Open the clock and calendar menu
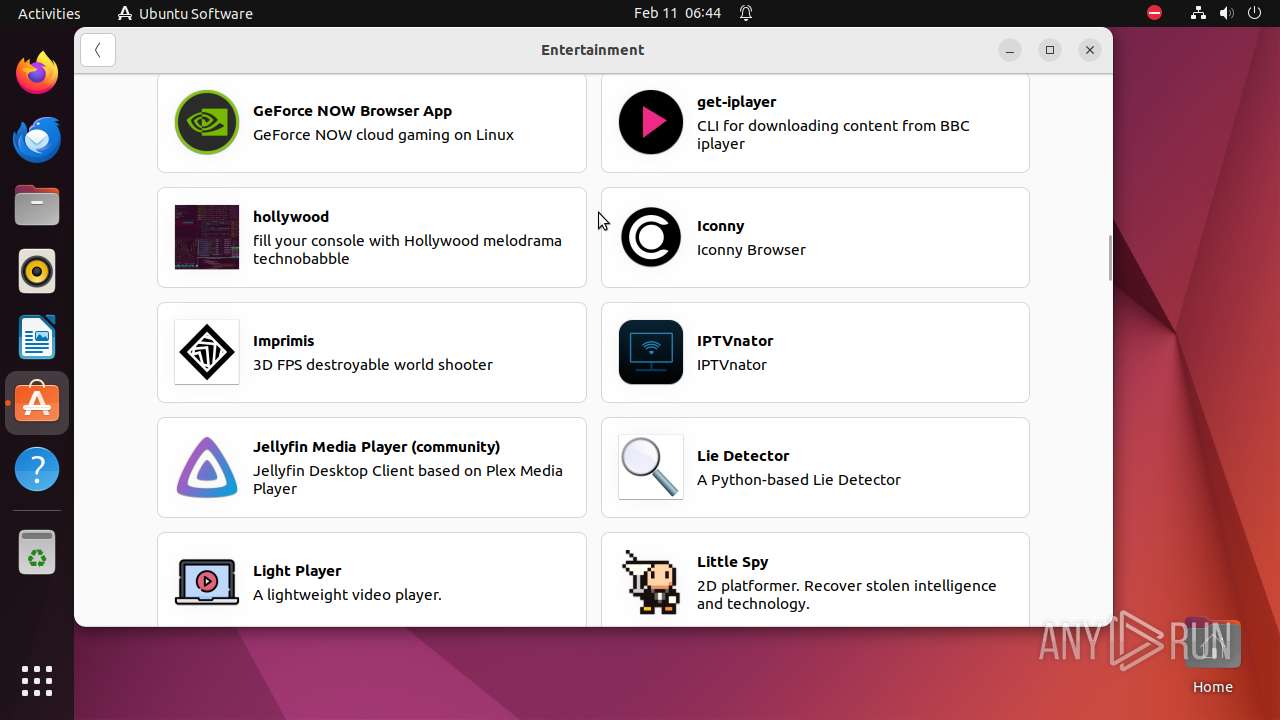Screen dimensions: 1280x720 pyautogui.click(x=677, y=13)
